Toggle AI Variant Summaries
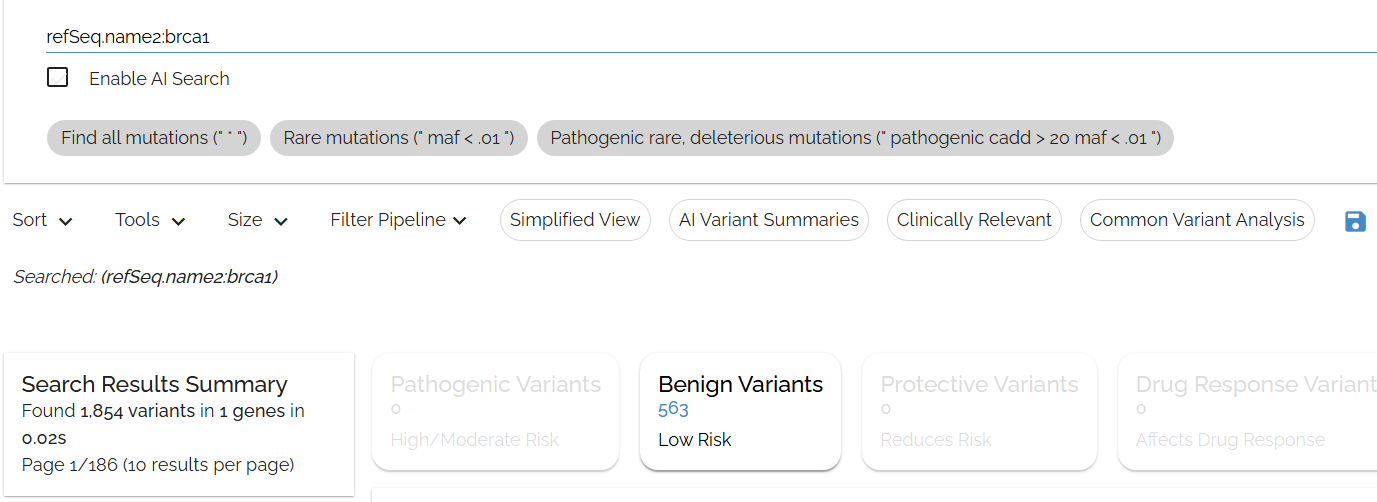Image resolution: width=1377 pixels, height=502 pixels. tap(768, 220)
